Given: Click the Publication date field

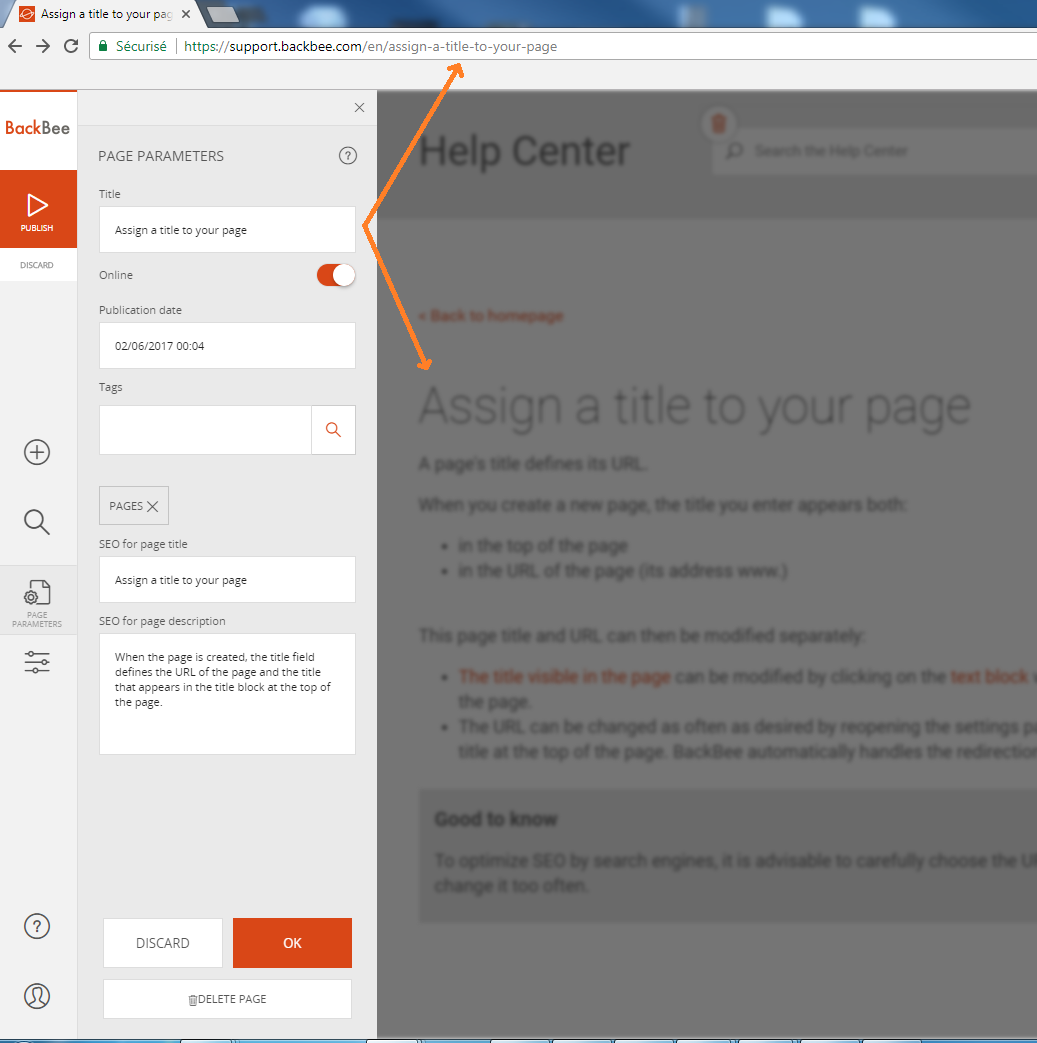Looking at the screenshot, I should [227, 345].
